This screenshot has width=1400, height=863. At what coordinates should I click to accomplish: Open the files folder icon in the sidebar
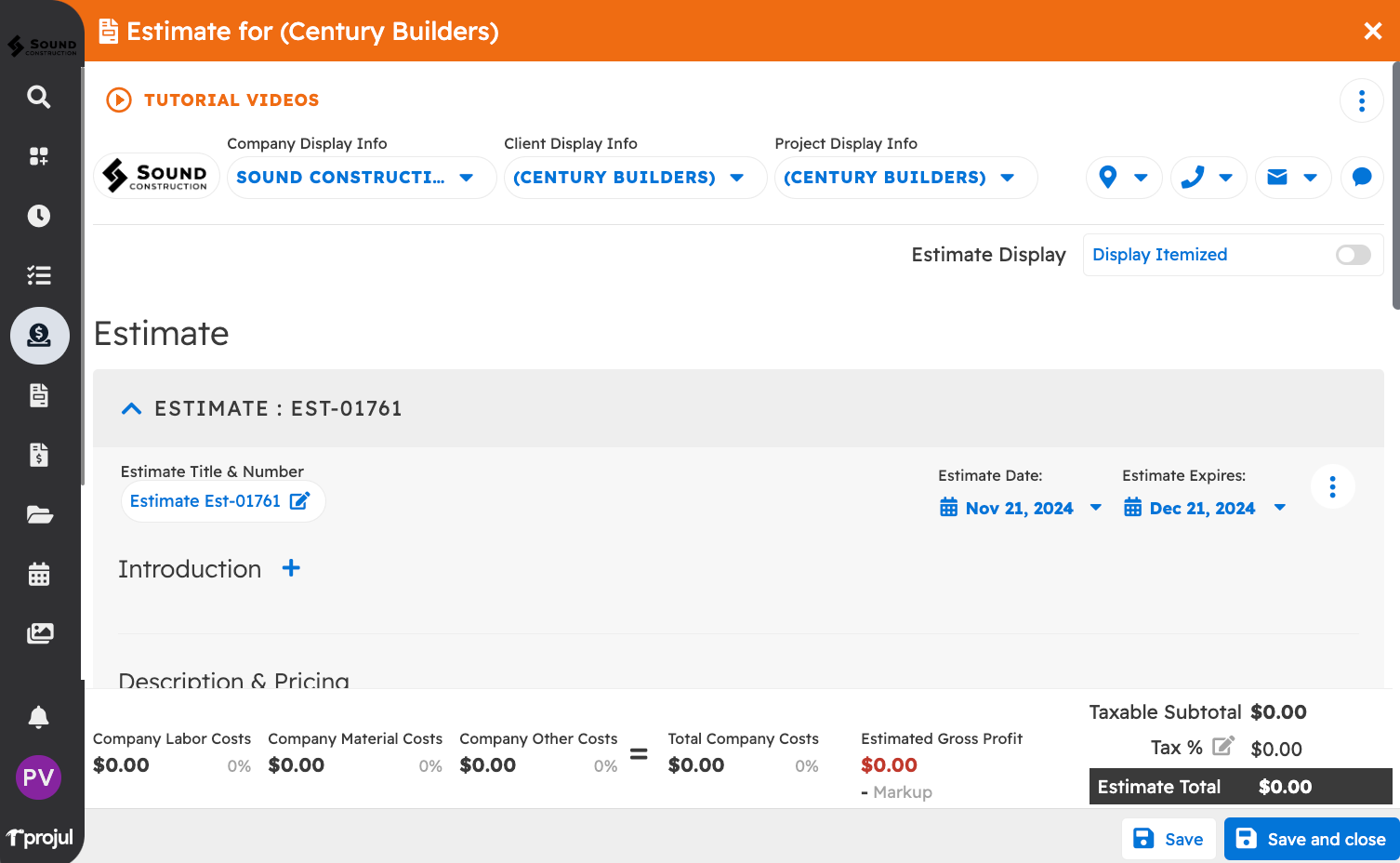pos(38,514)
